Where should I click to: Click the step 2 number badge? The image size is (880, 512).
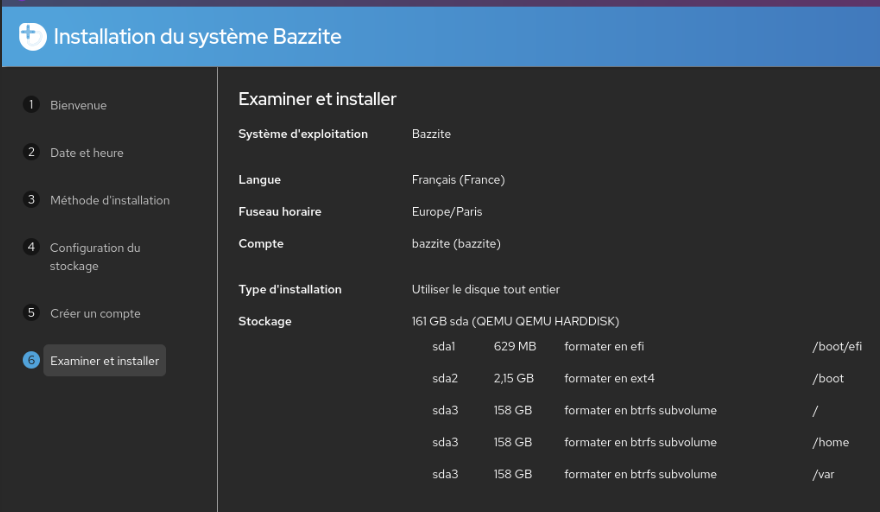[x=31, y=152]
